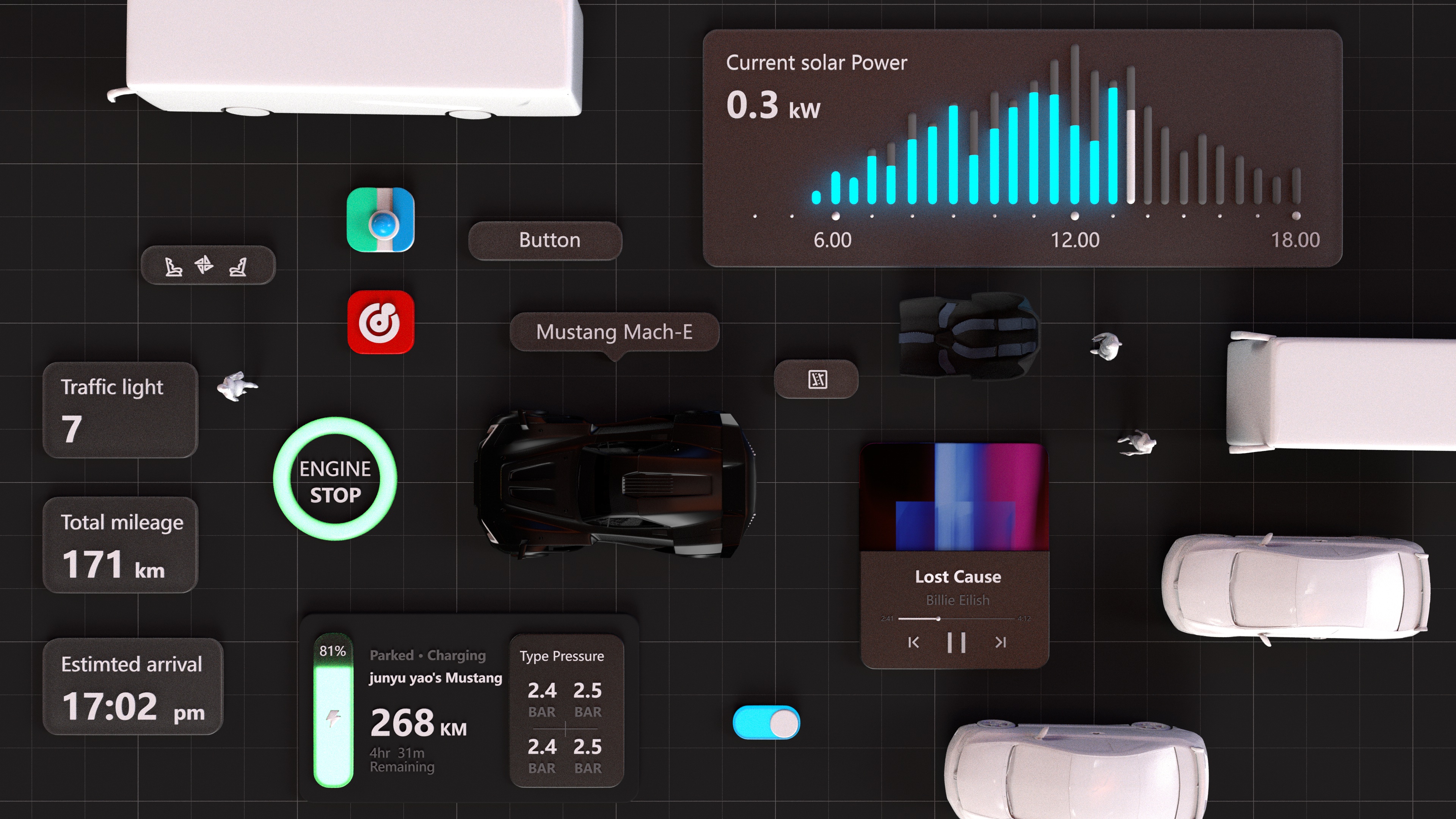Viewport: 1456px width, 819px height.
Task: Select the white bar in solar chart
Action: click(1130, 157)
